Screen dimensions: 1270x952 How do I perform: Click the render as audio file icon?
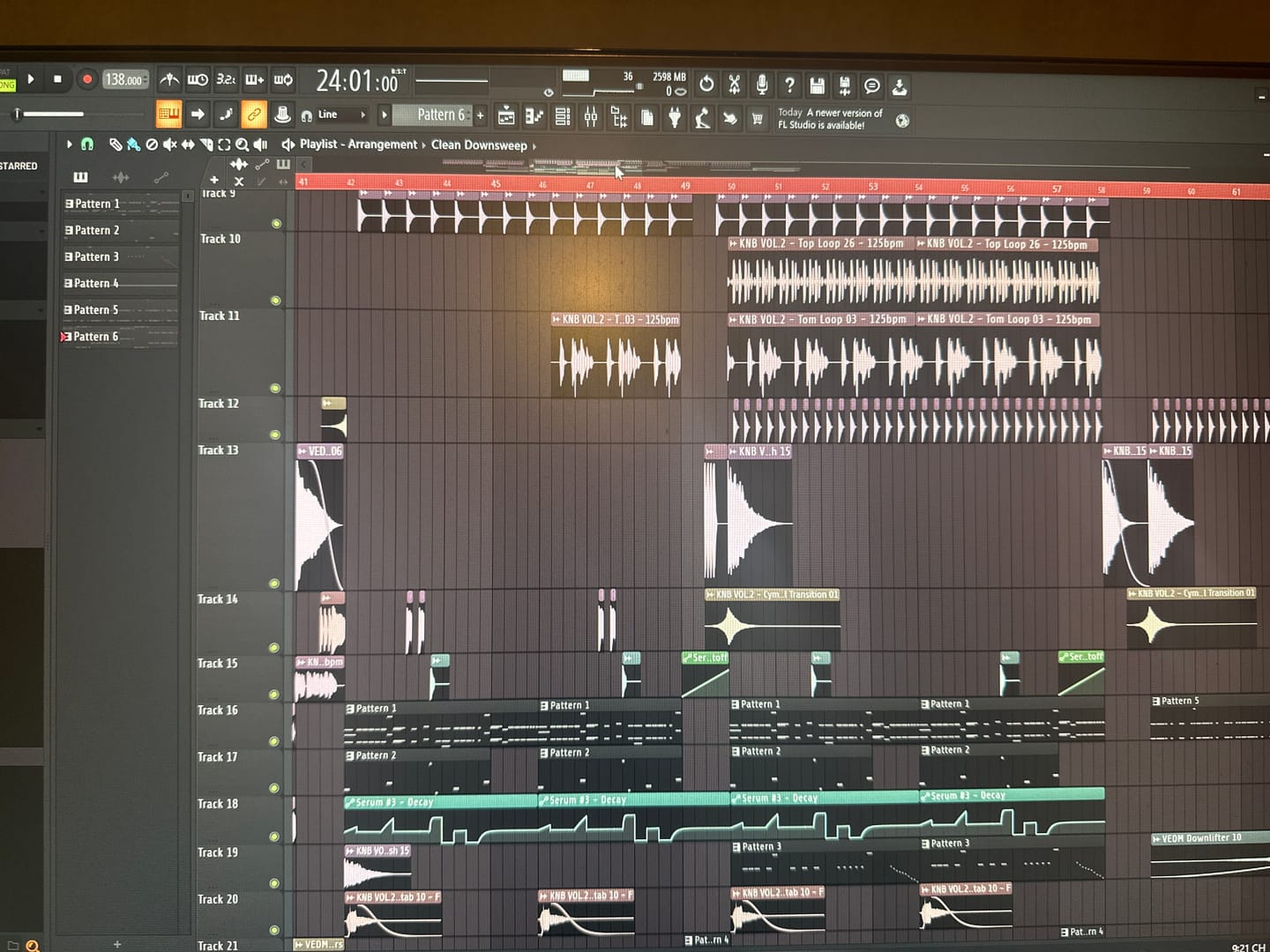click(x=845, y=86)
